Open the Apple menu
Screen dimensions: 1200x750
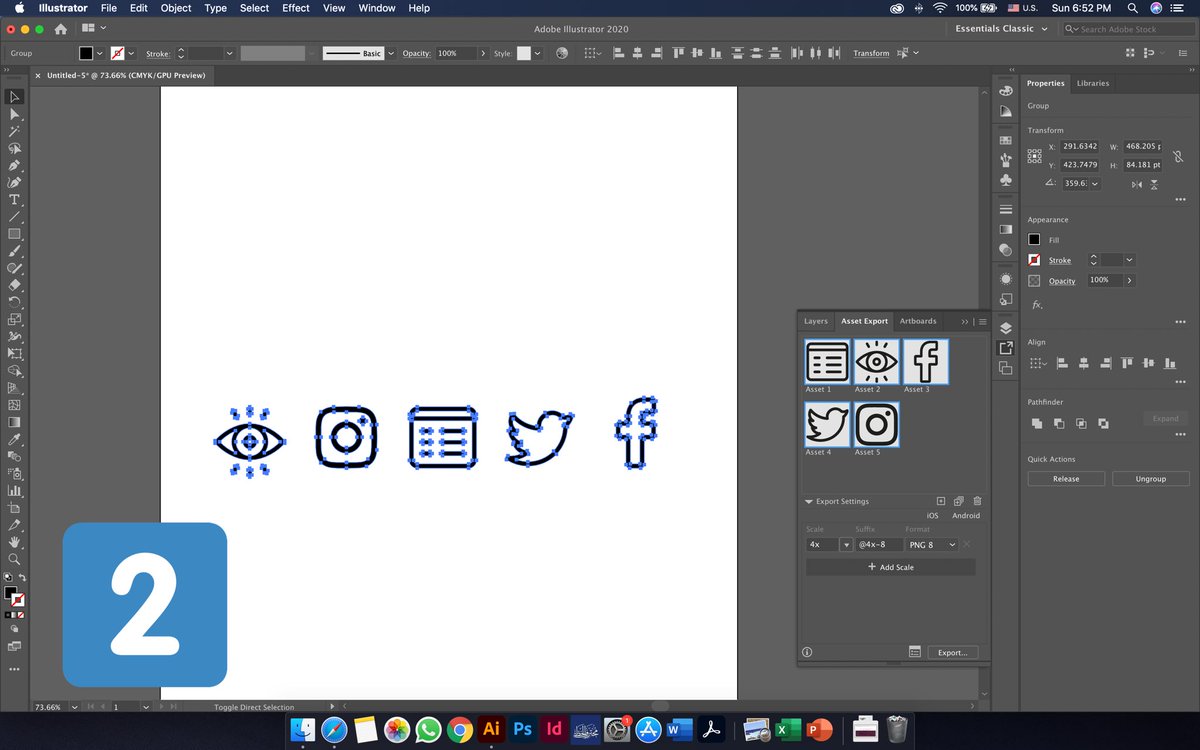click(x=19, y=8)
